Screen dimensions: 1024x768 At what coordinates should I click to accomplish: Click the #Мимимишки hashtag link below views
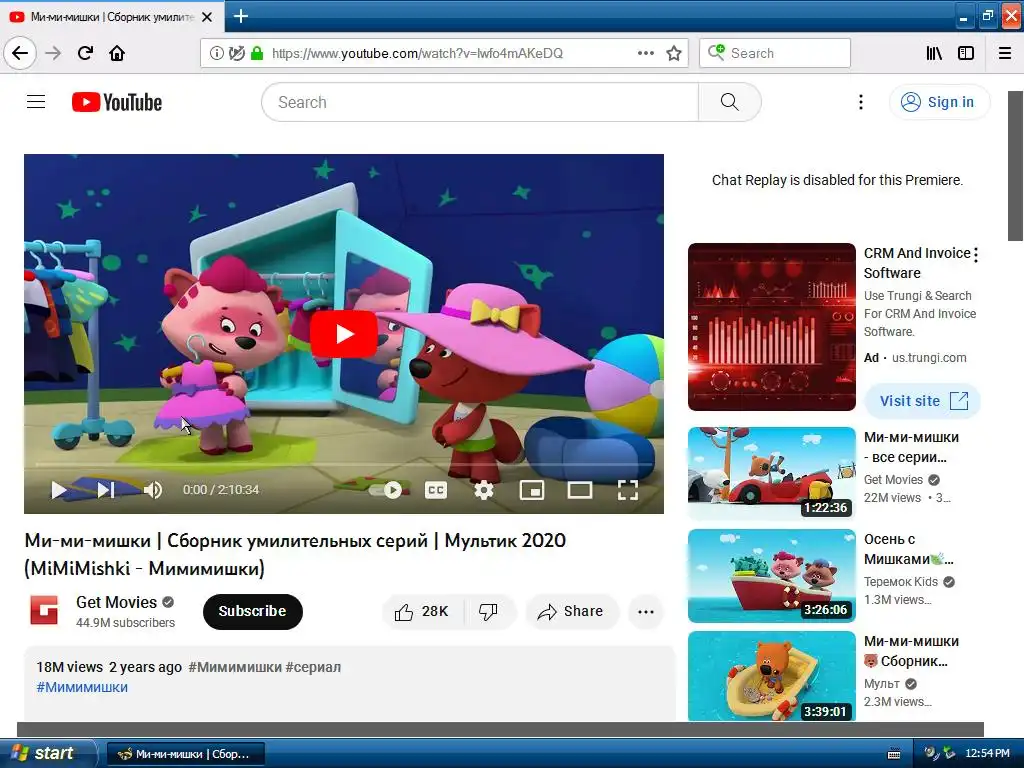(82, 687)
